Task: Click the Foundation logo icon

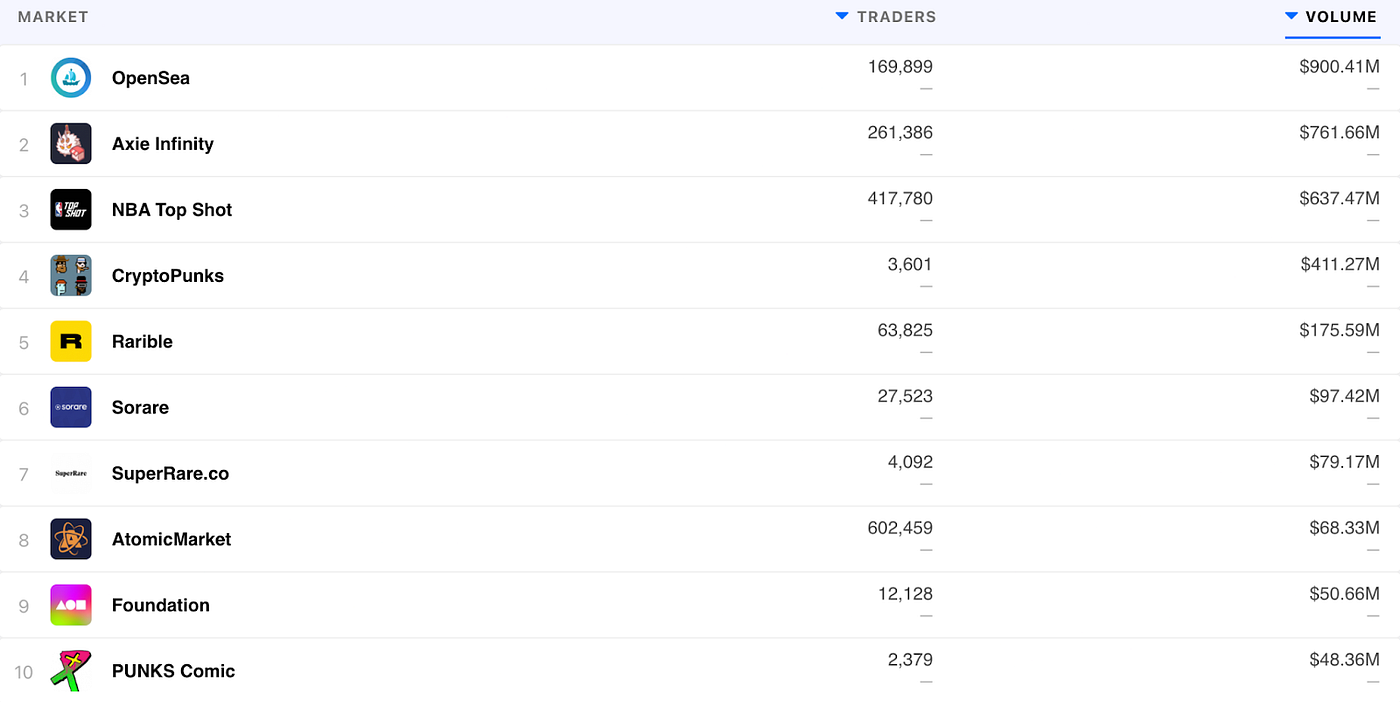Action: click(x=71, y=606)
